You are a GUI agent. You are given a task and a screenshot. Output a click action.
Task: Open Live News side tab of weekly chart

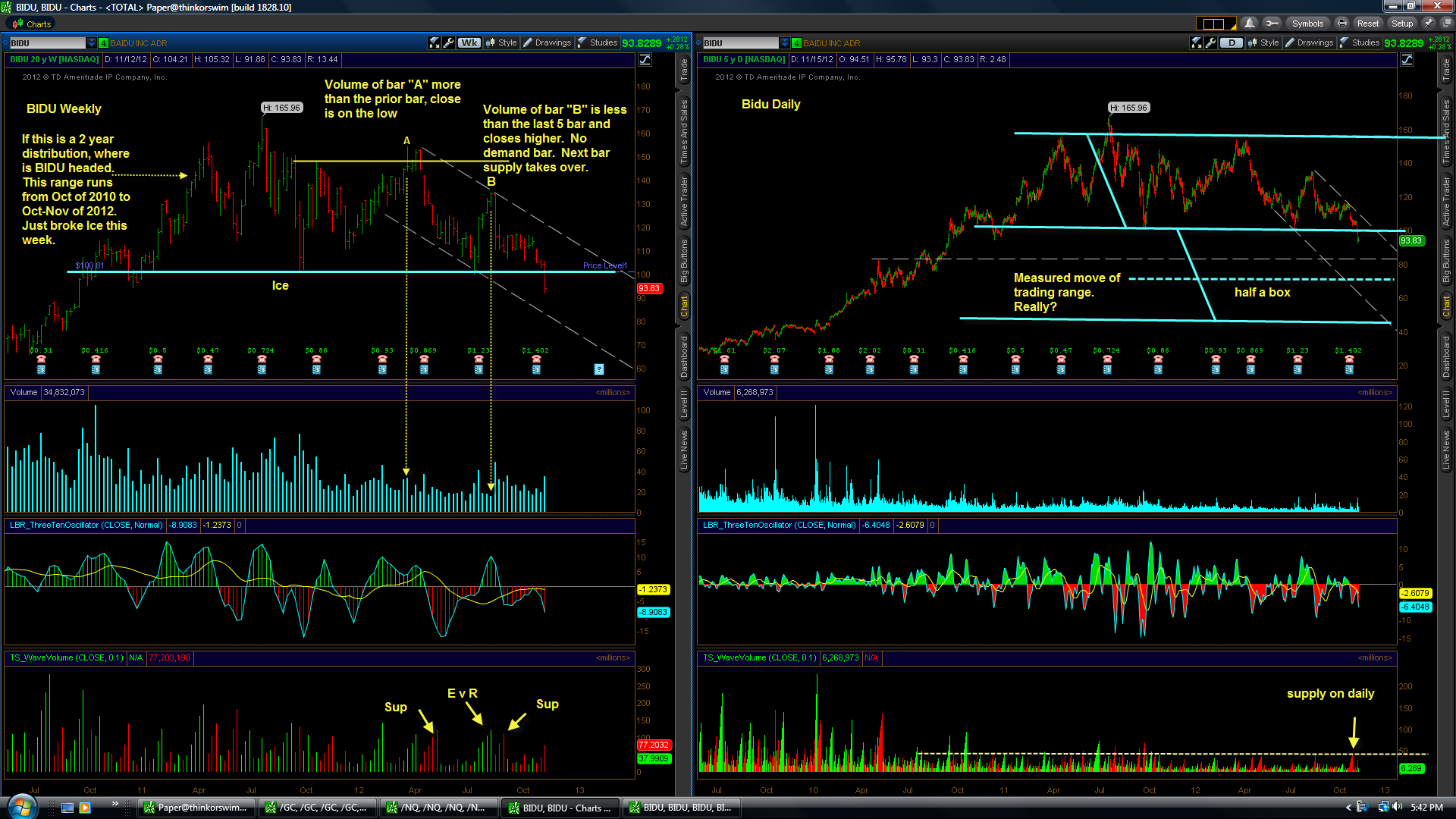pos(684,450)
